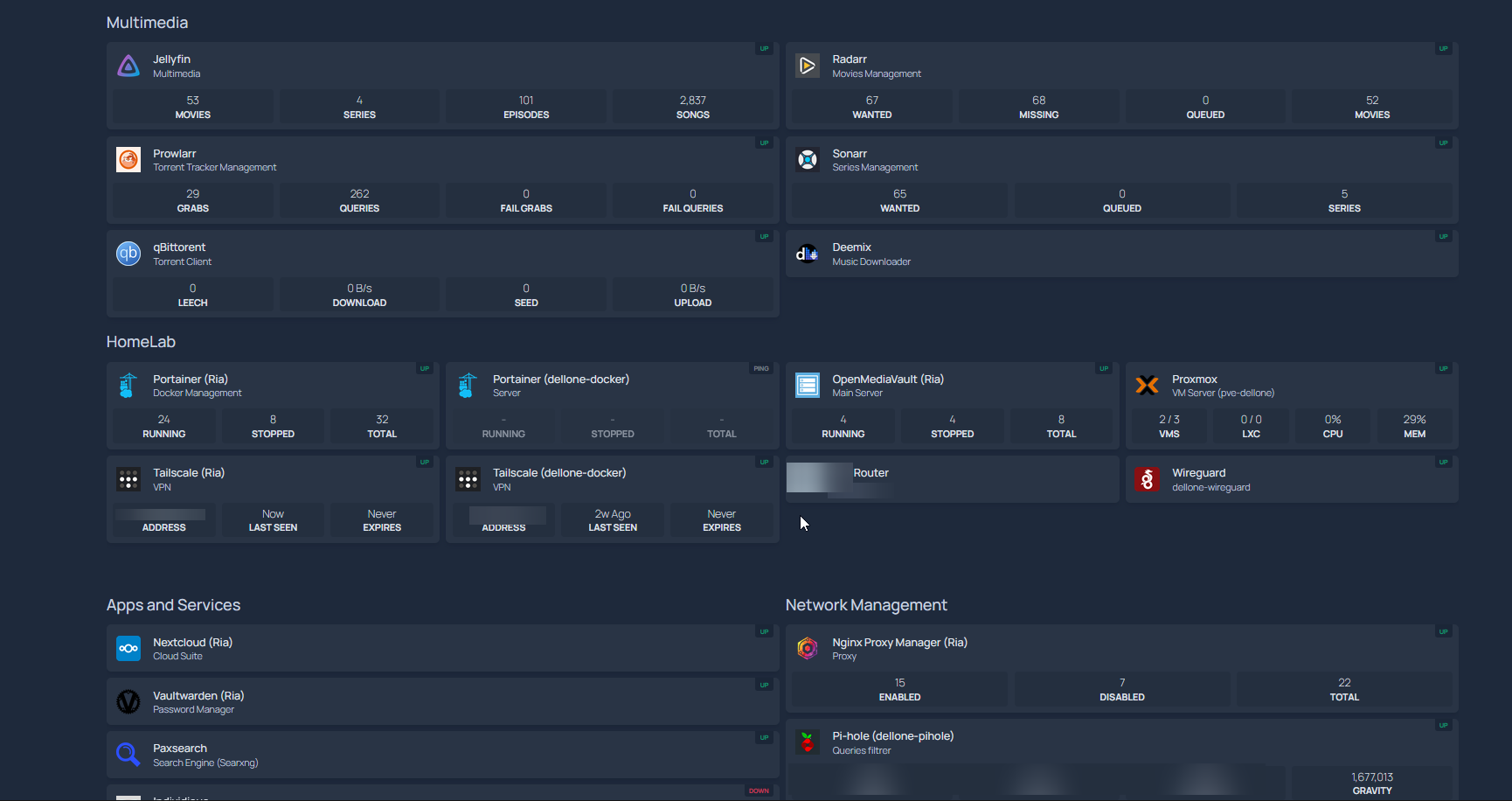This screenshot has width=1512, height=801.
Task: Click Tailscale dellone-docker 2w Ago stat
Action: point(613,520)
